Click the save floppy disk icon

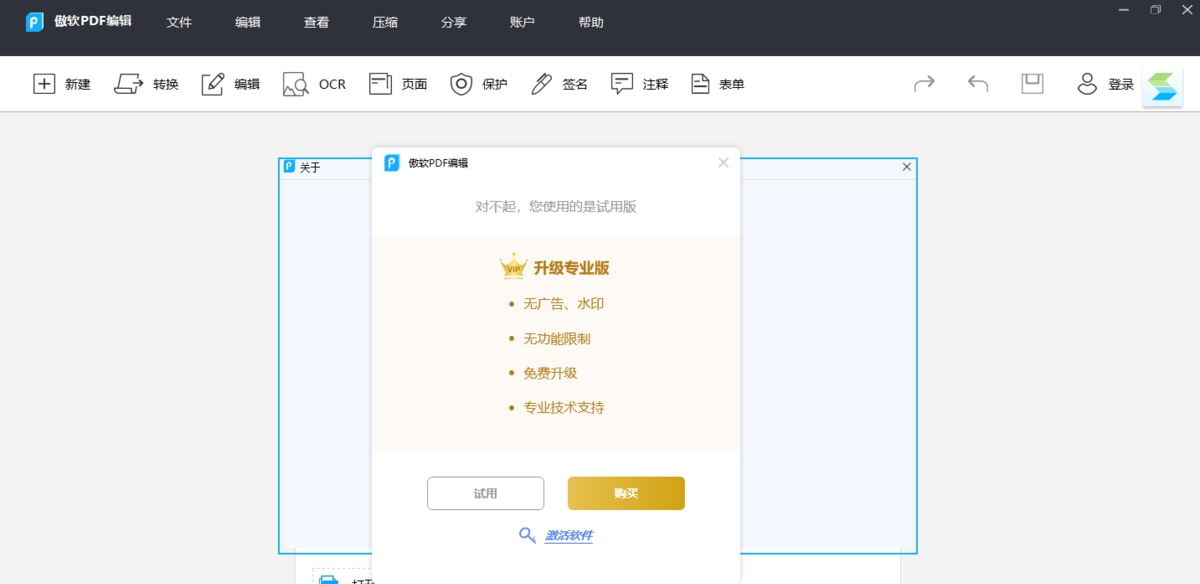tap(1032, 84)
